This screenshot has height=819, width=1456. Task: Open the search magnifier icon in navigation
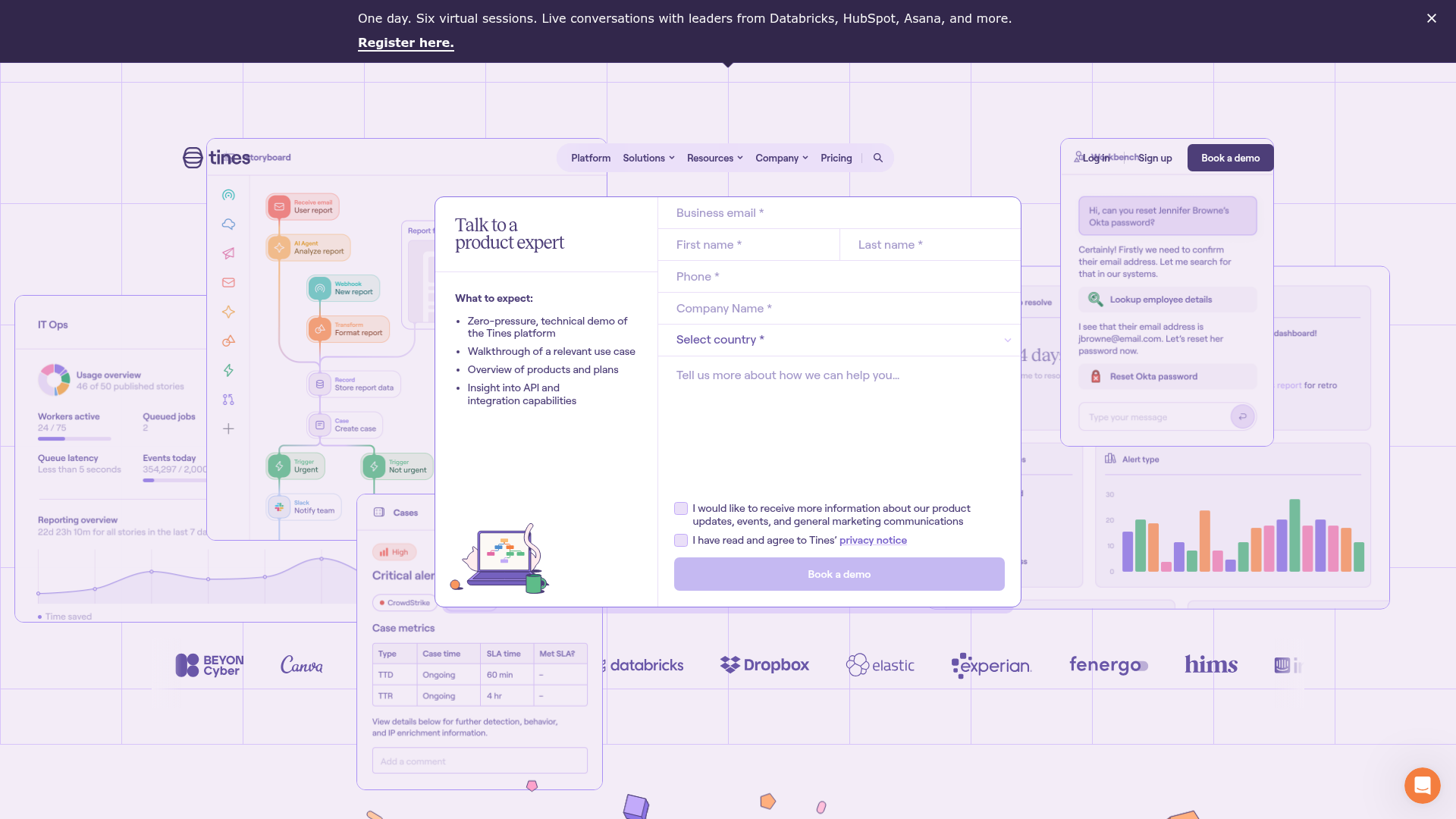coord(878,158)
